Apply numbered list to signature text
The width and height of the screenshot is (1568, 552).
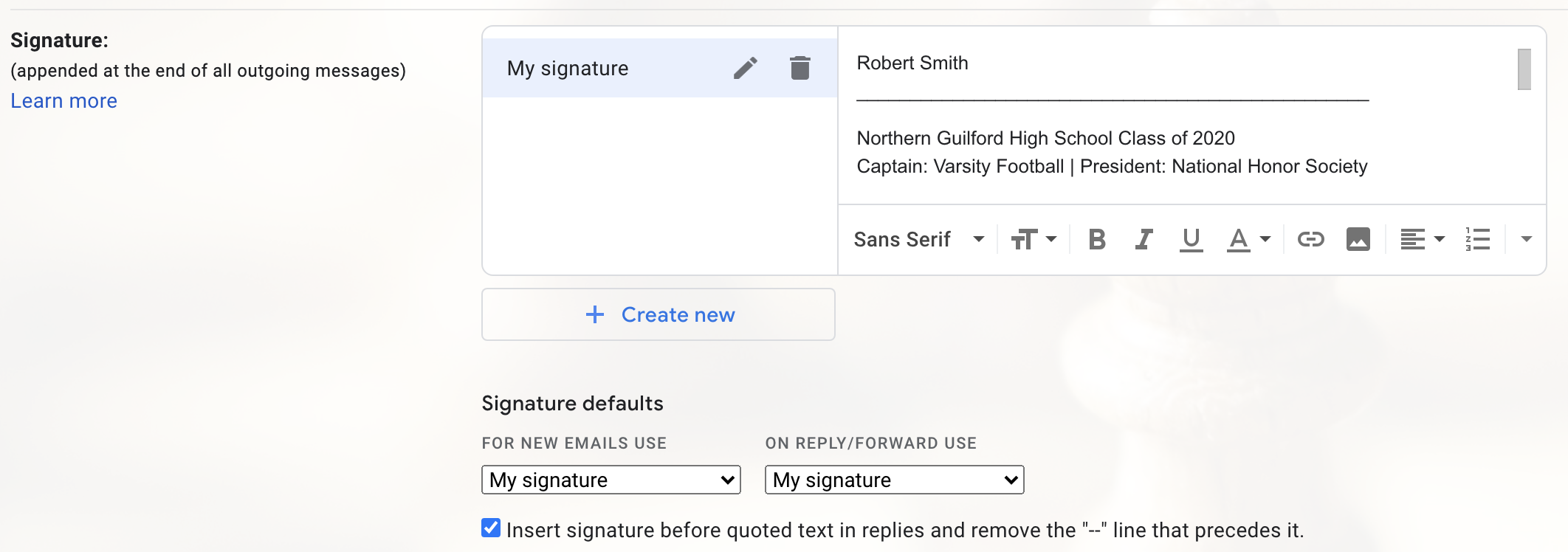[x=1478, y=239]
